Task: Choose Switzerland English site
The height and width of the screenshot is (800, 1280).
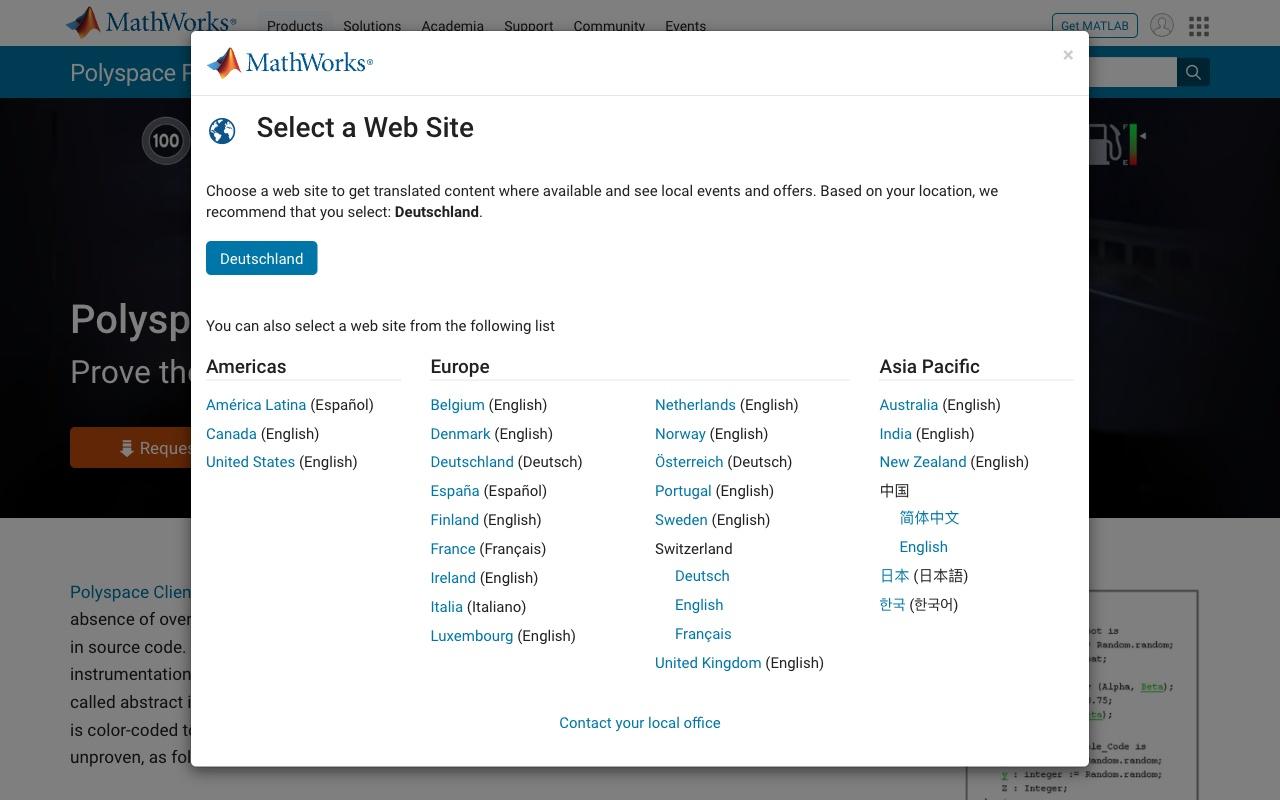Action: point(699,605)
